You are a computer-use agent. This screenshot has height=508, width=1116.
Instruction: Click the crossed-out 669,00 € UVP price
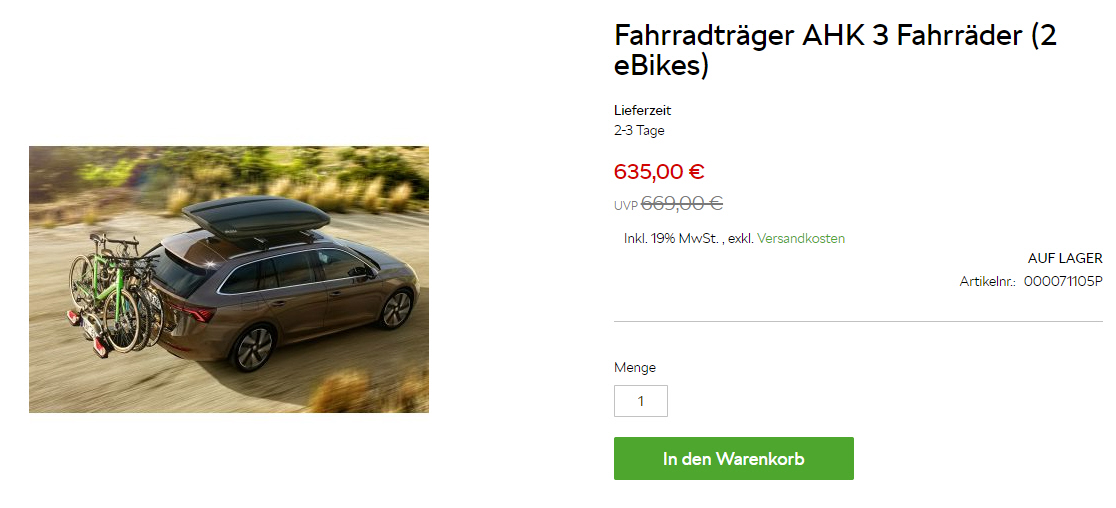click(682, 203)
